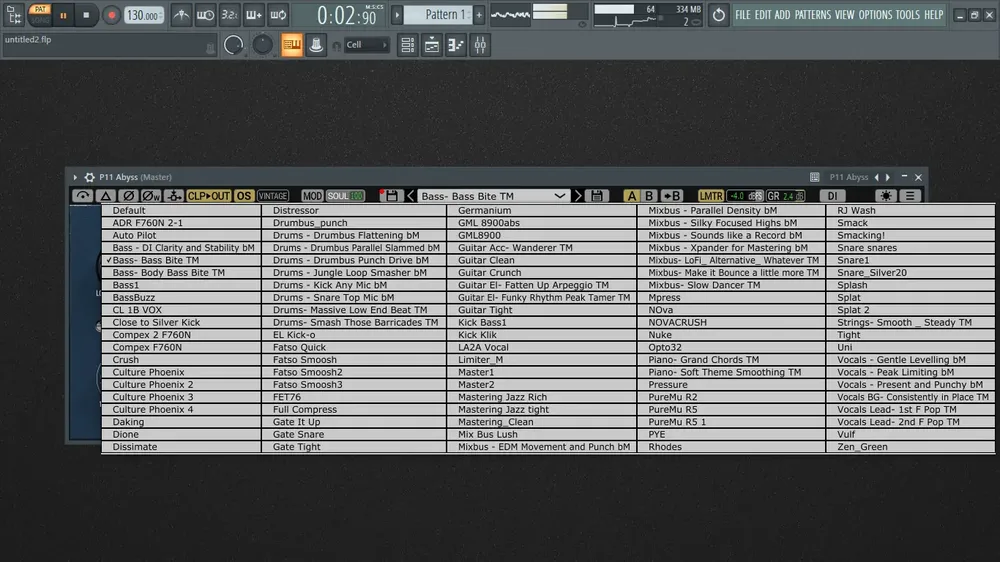Image resolution: width=1000 pixels, height=562 pixels.
Task: Click the DI button in Abyss
Action: [x=832, y=196]
